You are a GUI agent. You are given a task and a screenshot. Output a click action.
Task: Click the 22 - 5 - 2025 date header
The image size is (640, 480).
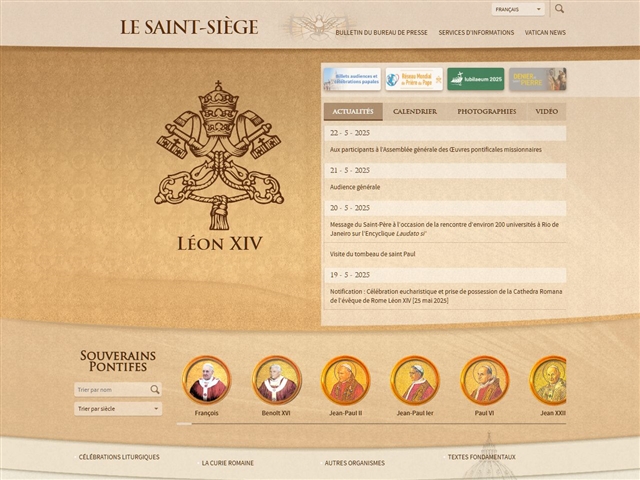click(x=445, y=133)
